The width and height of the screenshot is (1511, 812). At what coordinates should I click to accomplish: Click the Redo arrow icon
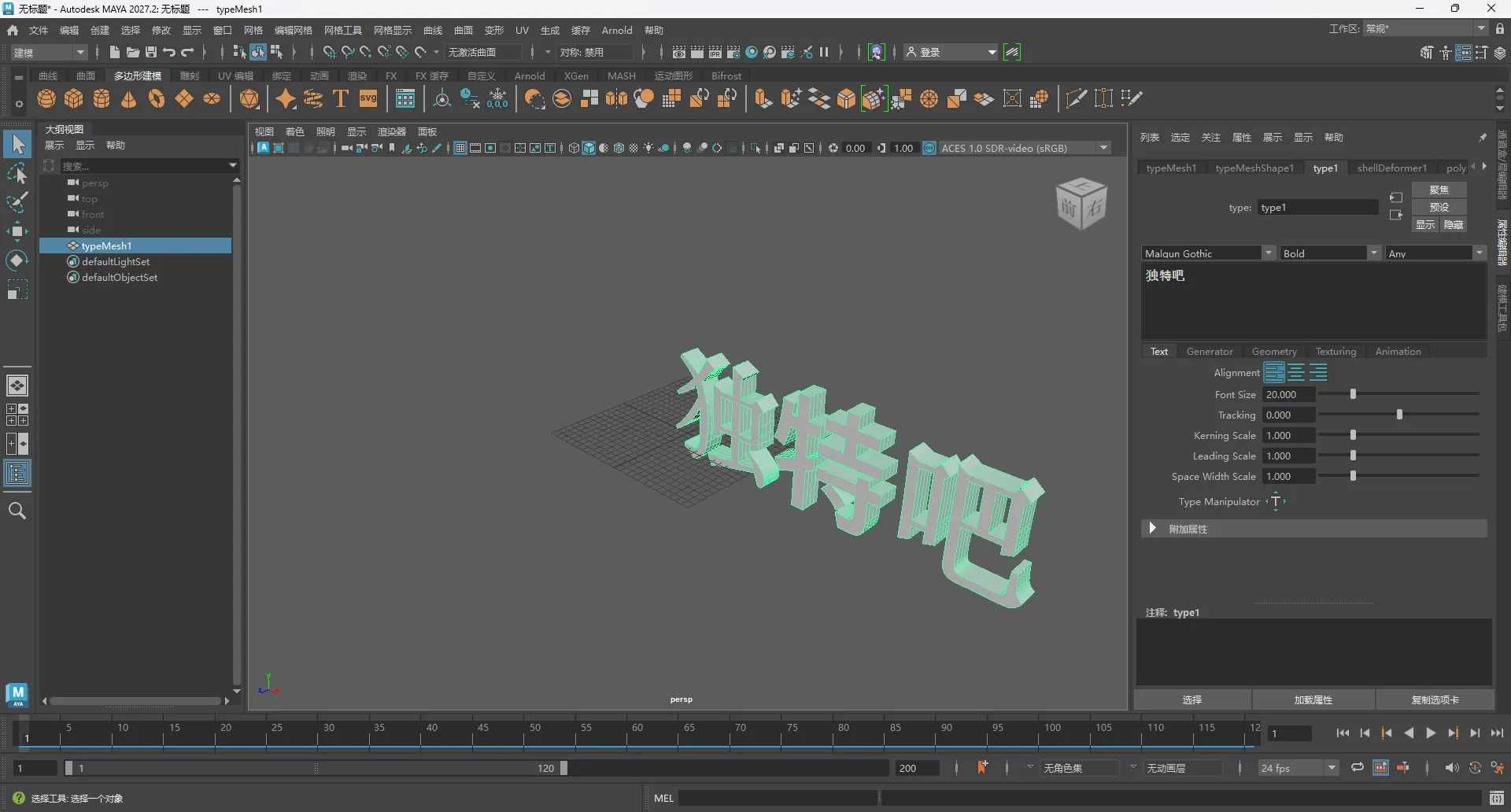[x=187, y=52]
